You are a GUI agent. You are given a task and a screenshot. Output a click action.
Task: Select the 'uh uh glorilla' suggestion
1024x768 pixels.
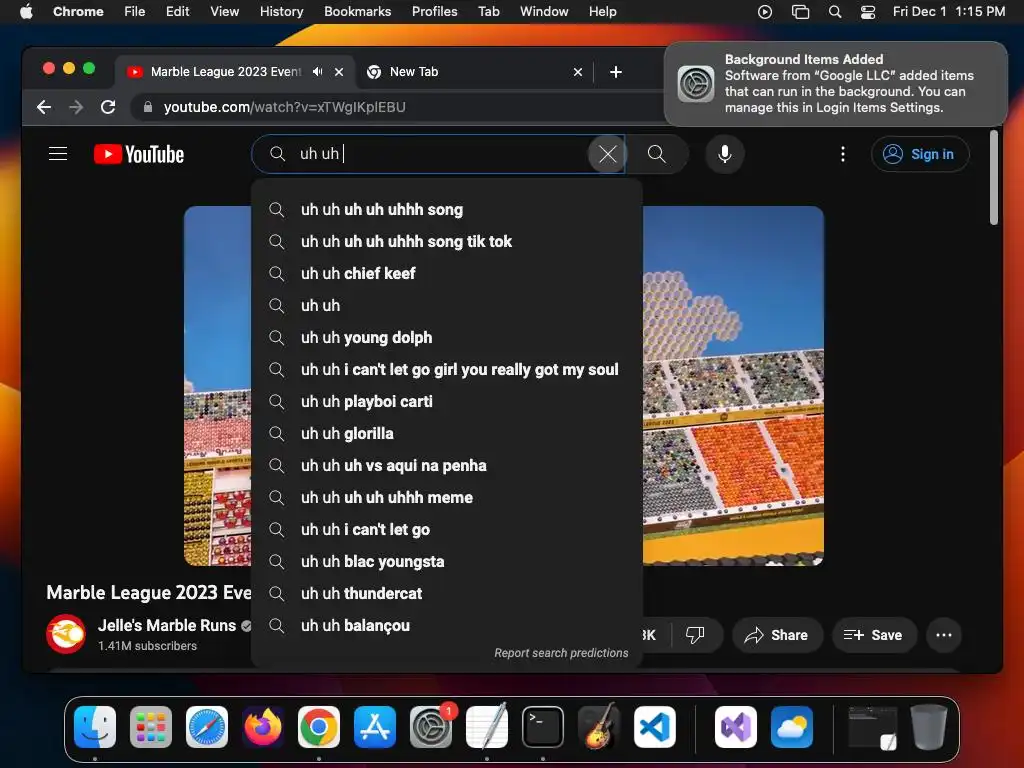[x=447, y=434]
